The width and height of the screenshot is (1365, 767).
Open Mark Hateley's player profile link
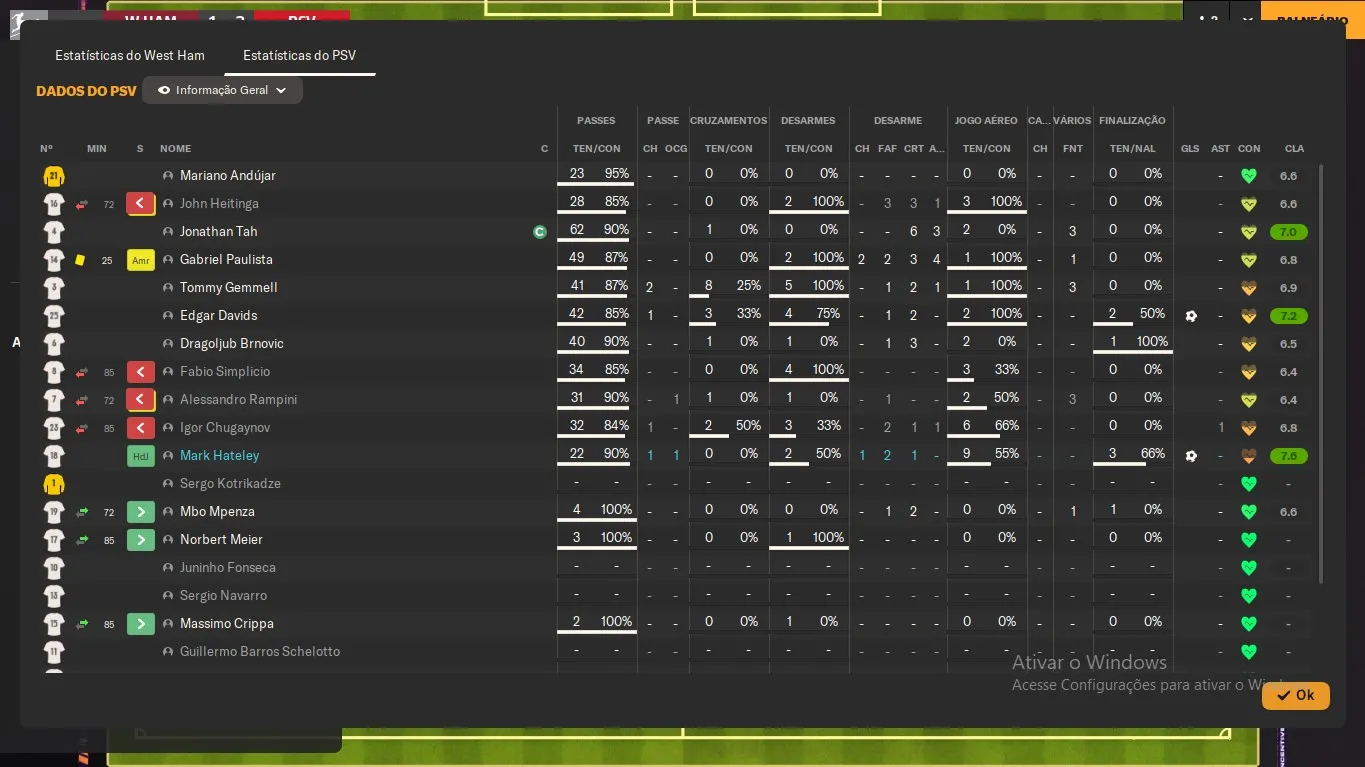tap(219, 456)
